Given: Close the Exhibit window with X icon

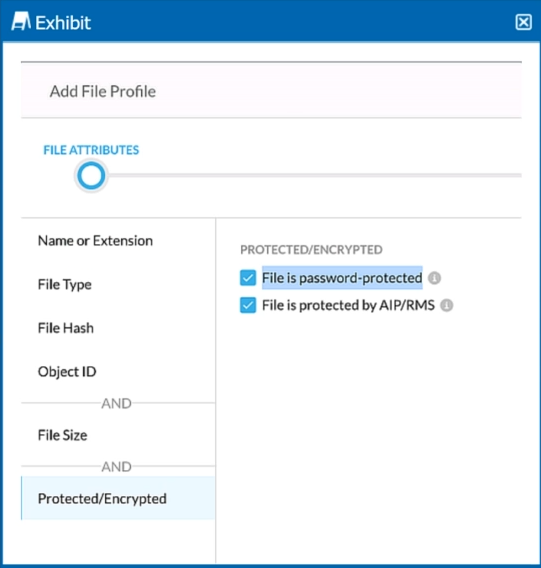Looking at the screenshot, I should [x=523, y=22].
